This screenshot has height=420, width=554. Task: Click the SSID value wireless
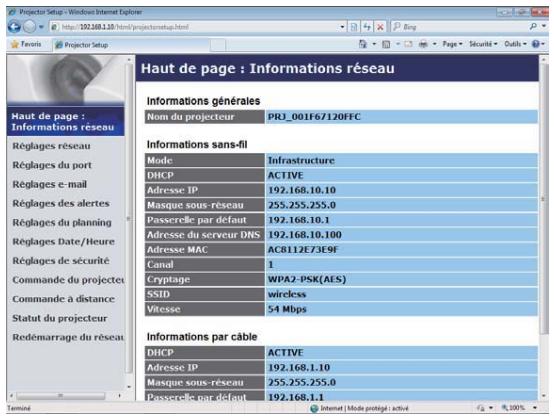click(287, 294)
